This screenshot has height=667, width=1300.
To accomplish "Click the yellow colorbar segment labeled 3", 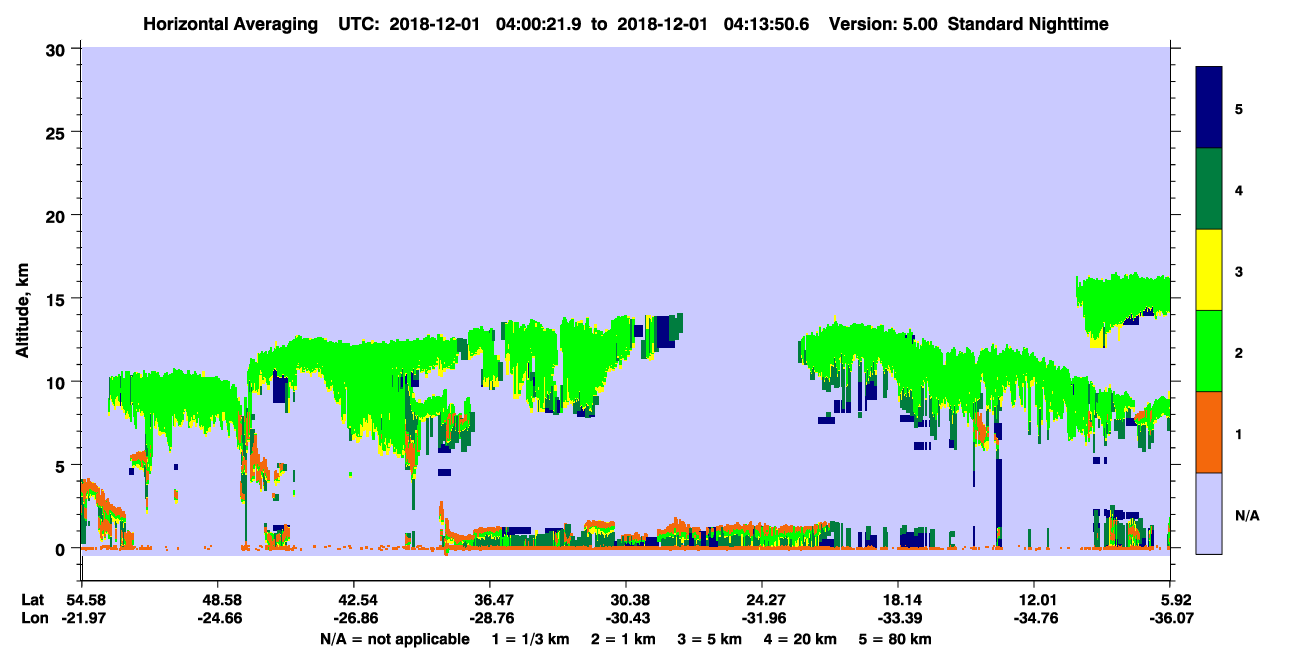I will pos(1209,269).
